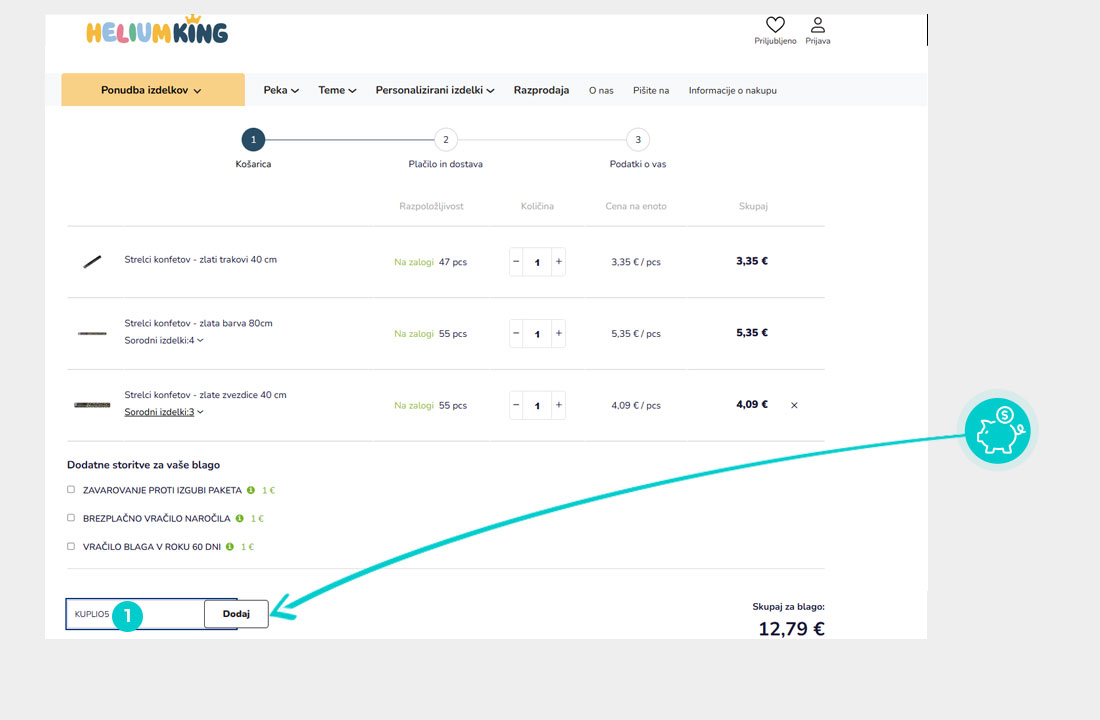Increase quantity of zlati trakovi 40 cm
Viewport: 1100px width, 720px height.
pos(558,262)
